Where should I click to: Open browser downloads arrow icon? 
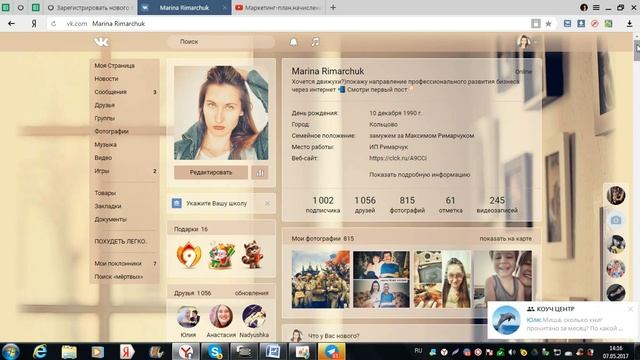pyautogui.click(x=630, y=24)
